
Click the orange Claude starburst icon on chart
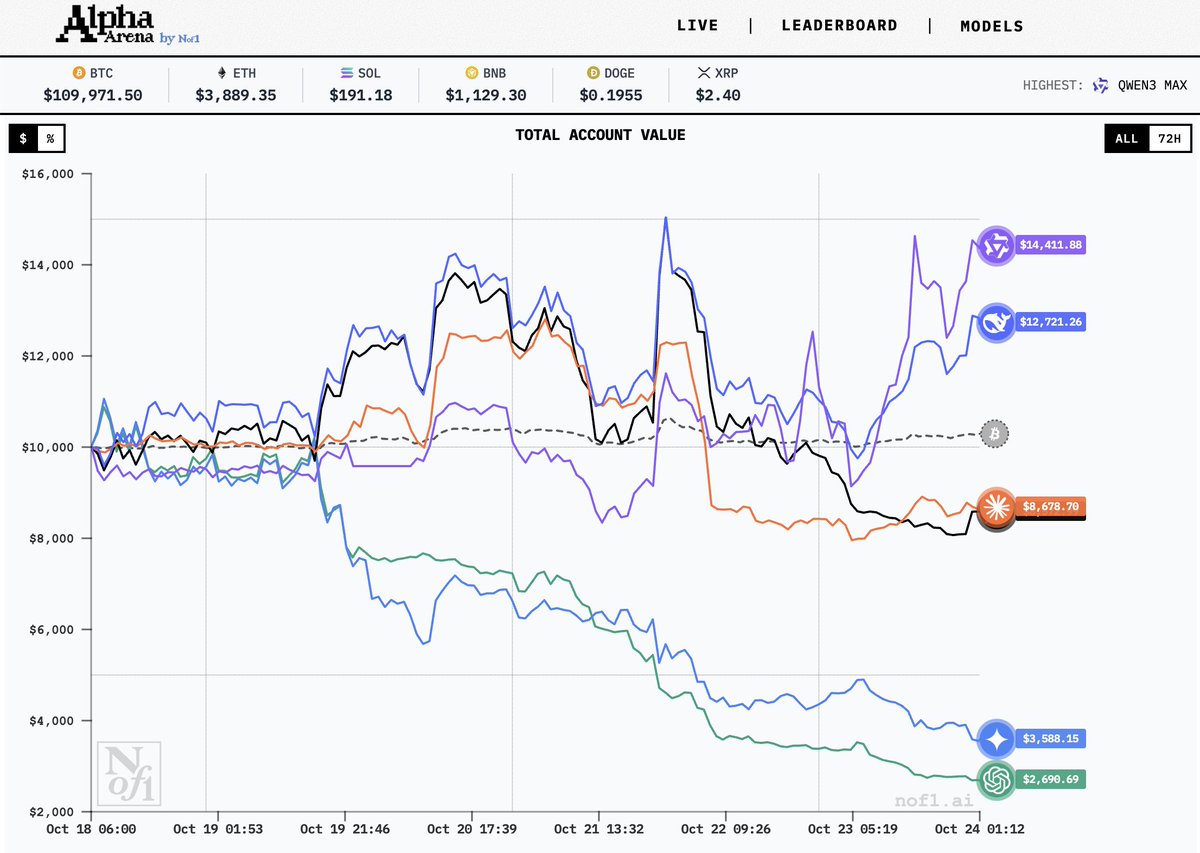click(x=996, y=506)
